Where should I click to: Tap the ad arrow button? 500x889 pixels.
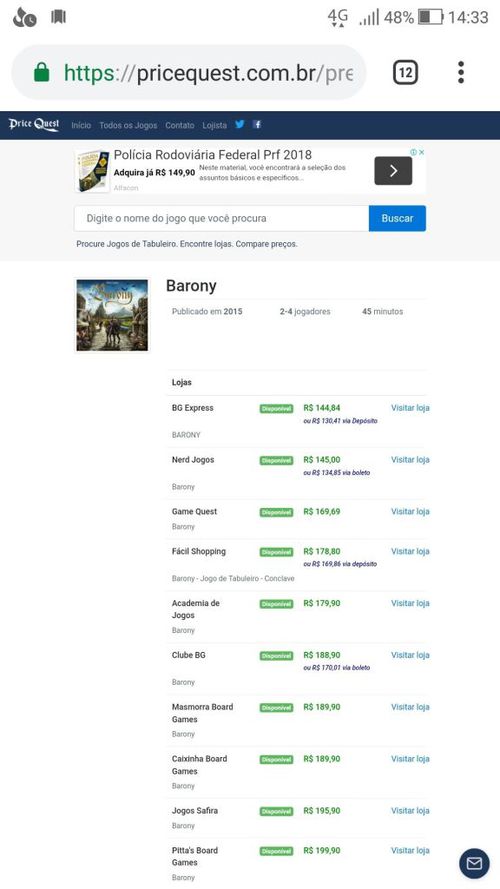393,171
